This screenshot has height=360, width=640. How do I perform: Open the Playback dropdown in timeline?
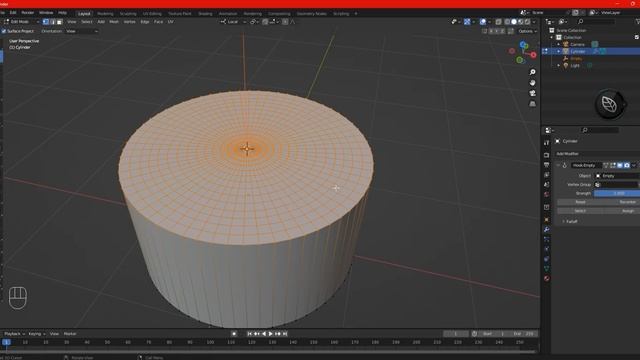pyautogui.click(x=14, y=334)
